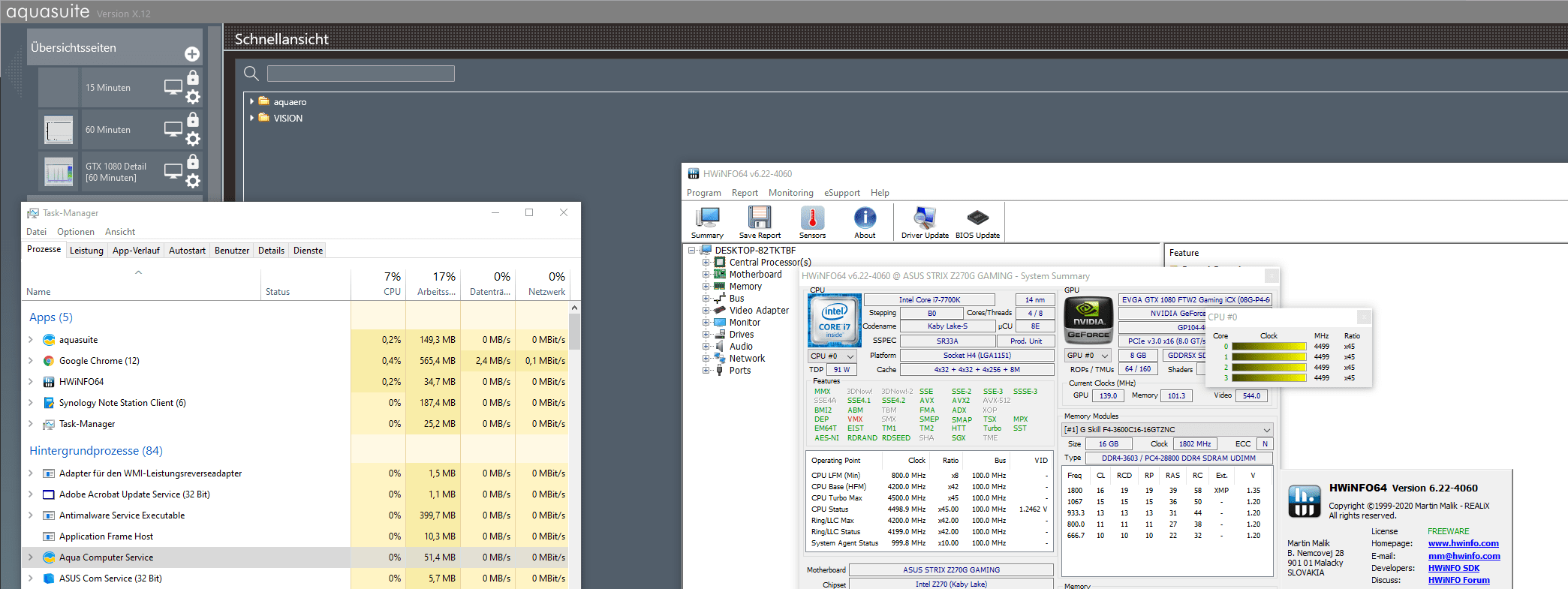Open Monitoring menu in HWiNFO64
This screenshot has height=589, width=1568.
click(790, 193)
